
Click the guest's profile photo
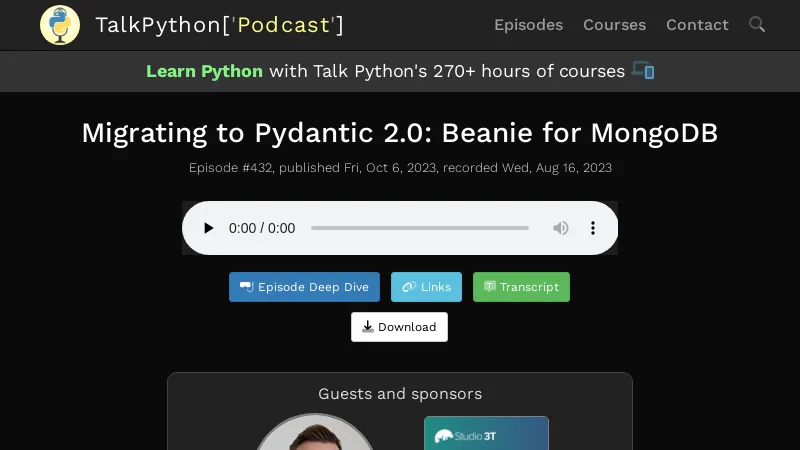coord(315,434)
